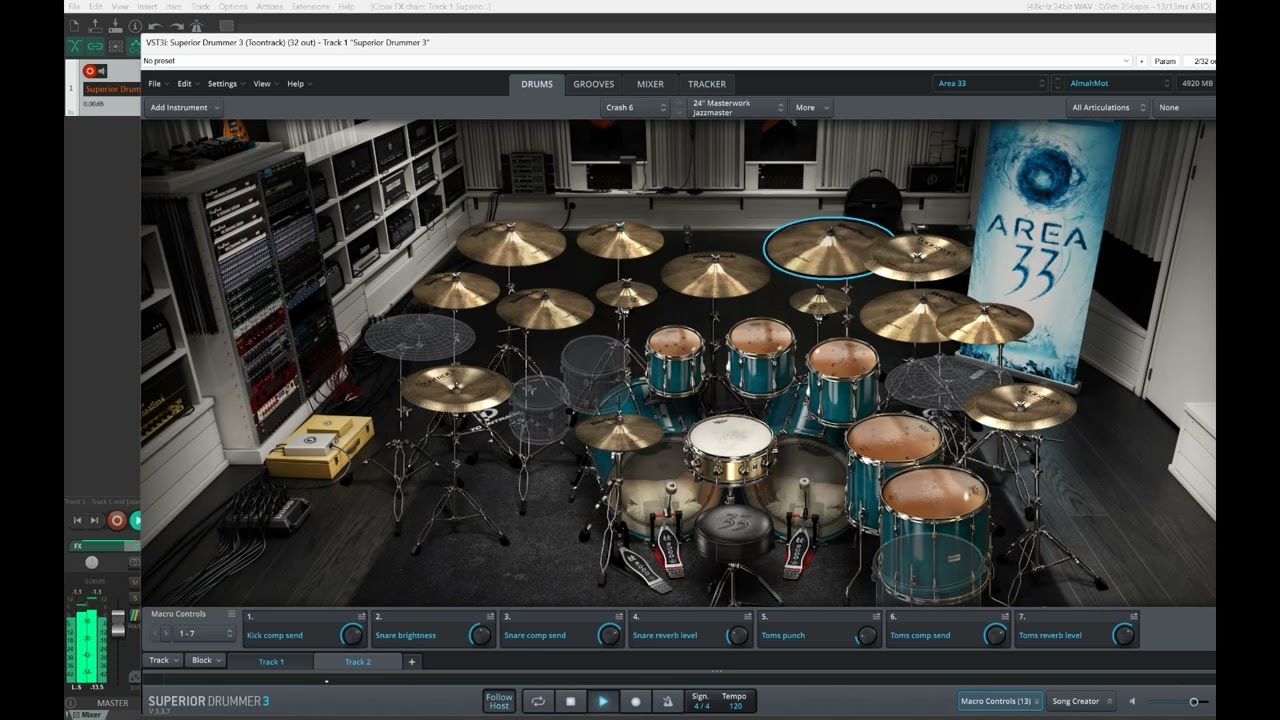Toggle the metronome icon
This screenshot has height=720, width=1280.
point(667,701)
